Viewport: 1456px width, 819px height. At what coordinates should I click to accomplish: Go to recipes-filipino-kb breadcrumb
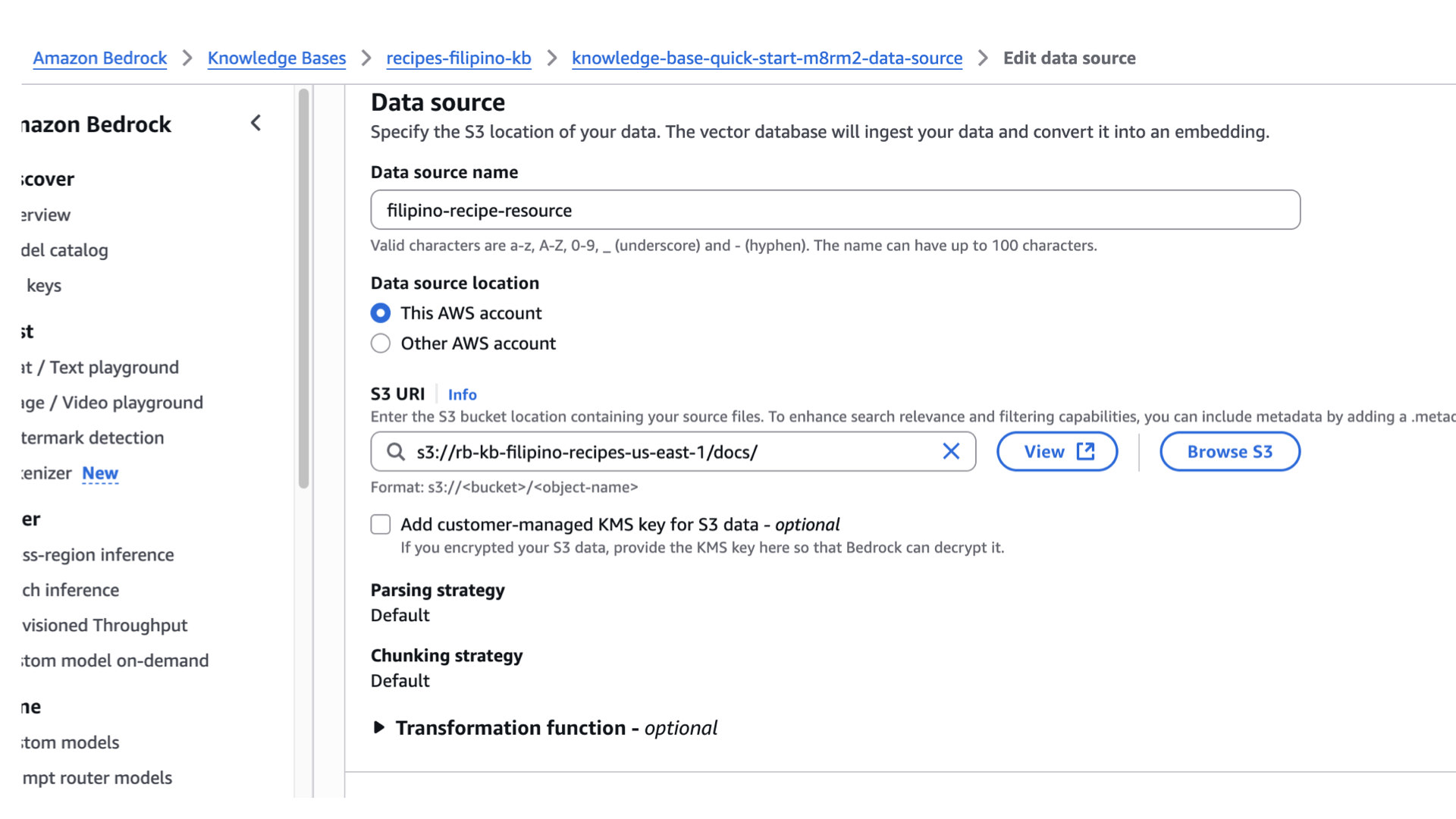pos(458,58)
